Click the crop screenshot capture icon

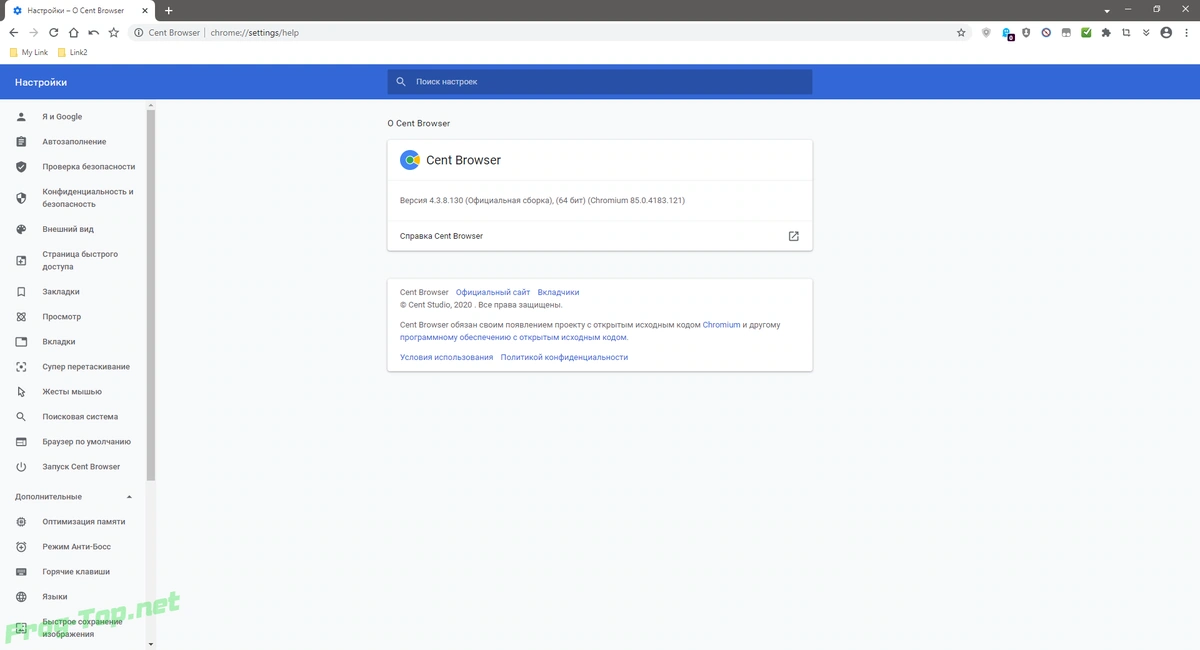[x=1126, y=32]
